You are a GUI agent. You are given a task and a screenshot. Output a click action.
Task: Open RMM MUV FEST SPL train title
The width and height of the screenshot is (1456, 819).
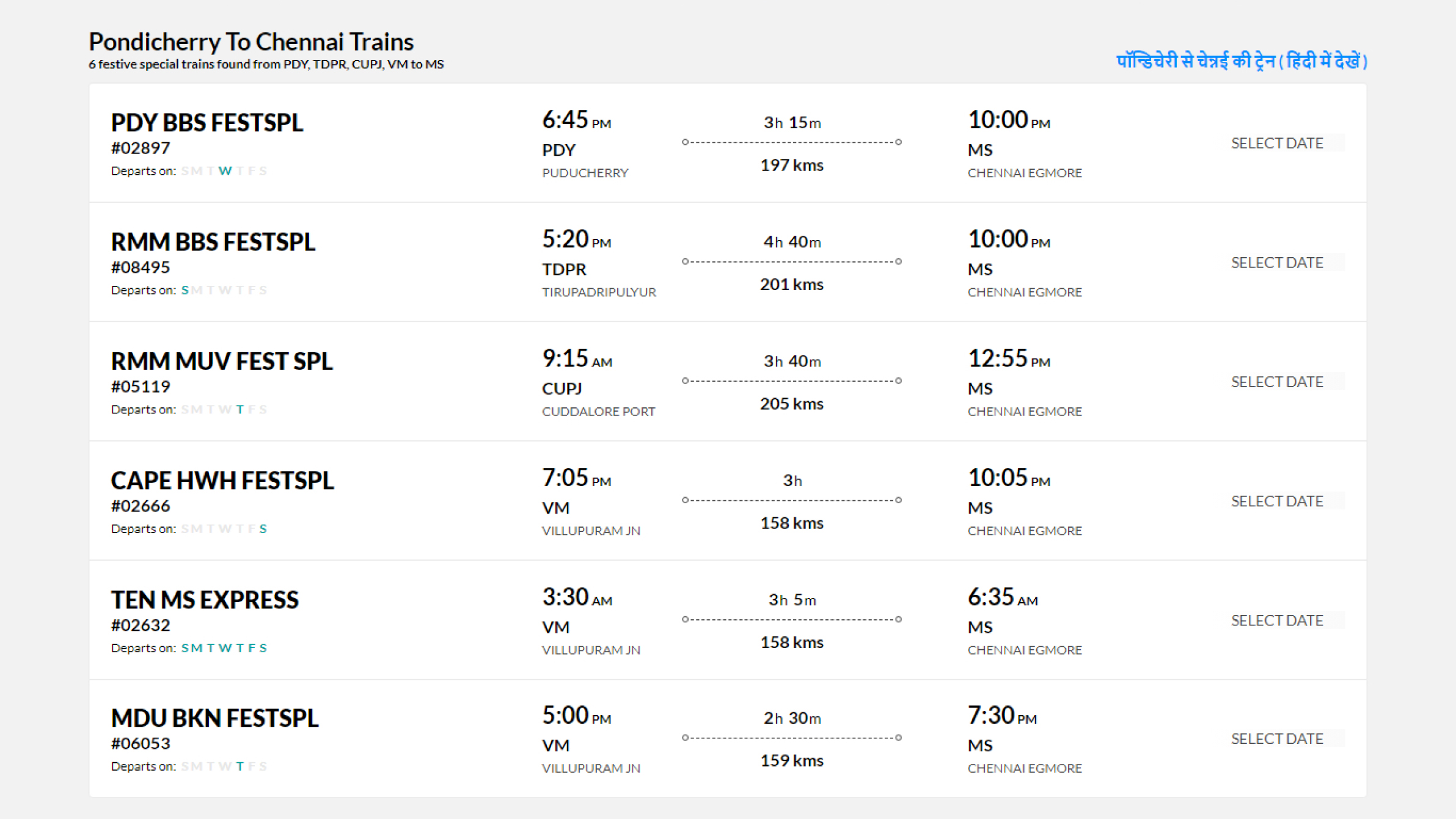222,361
